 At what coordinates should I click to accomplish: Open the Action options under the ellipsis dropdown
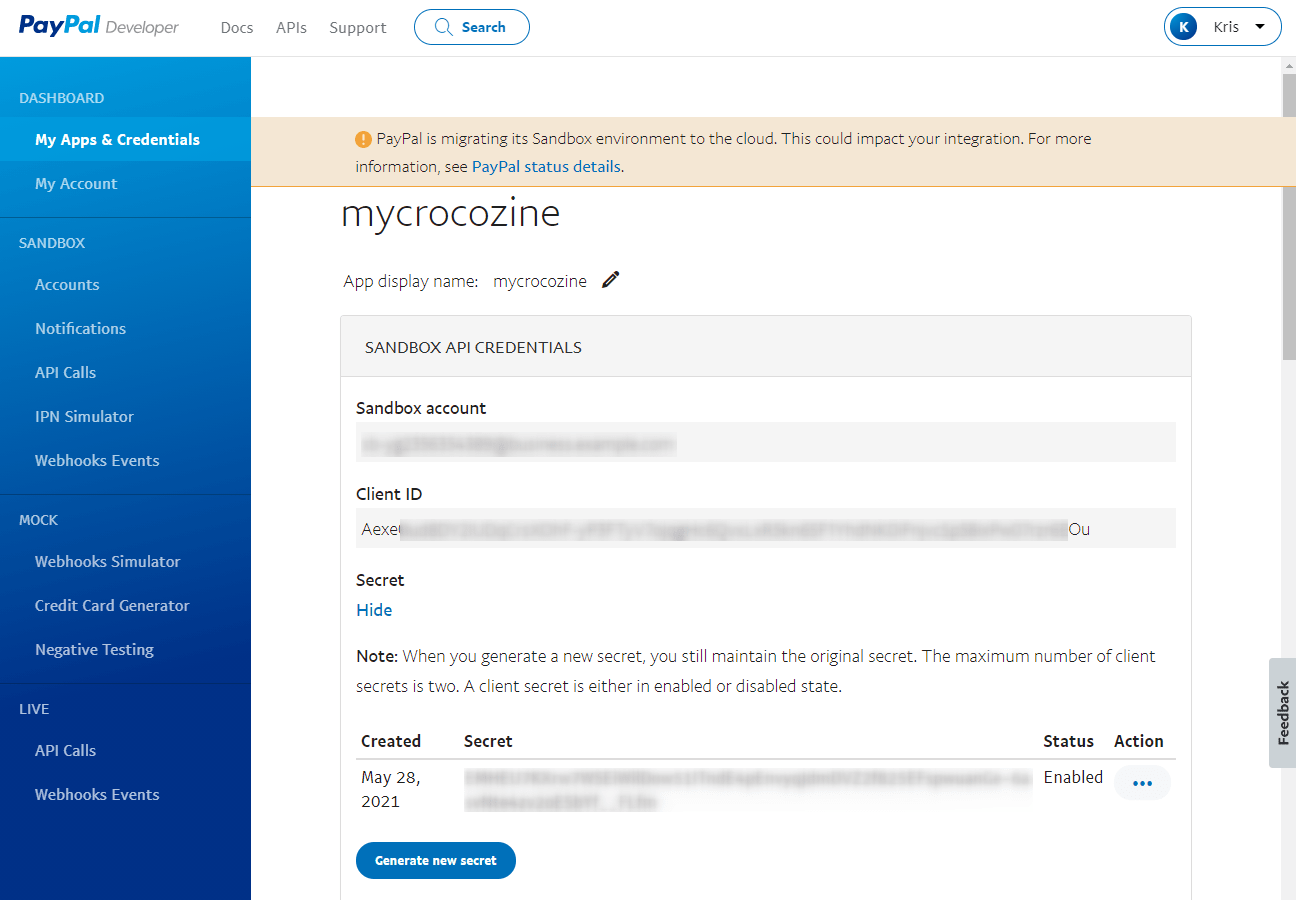(x=1142, y=783)
